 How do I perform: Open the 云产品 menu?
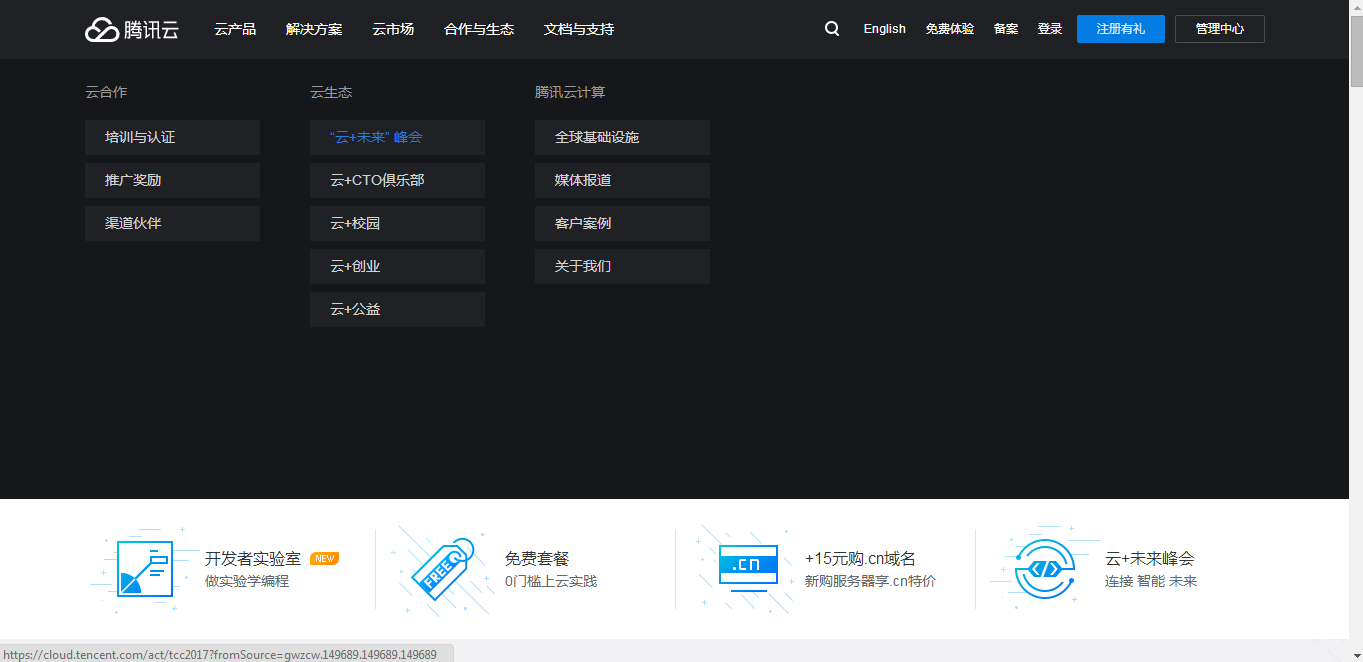coord(235,29)
